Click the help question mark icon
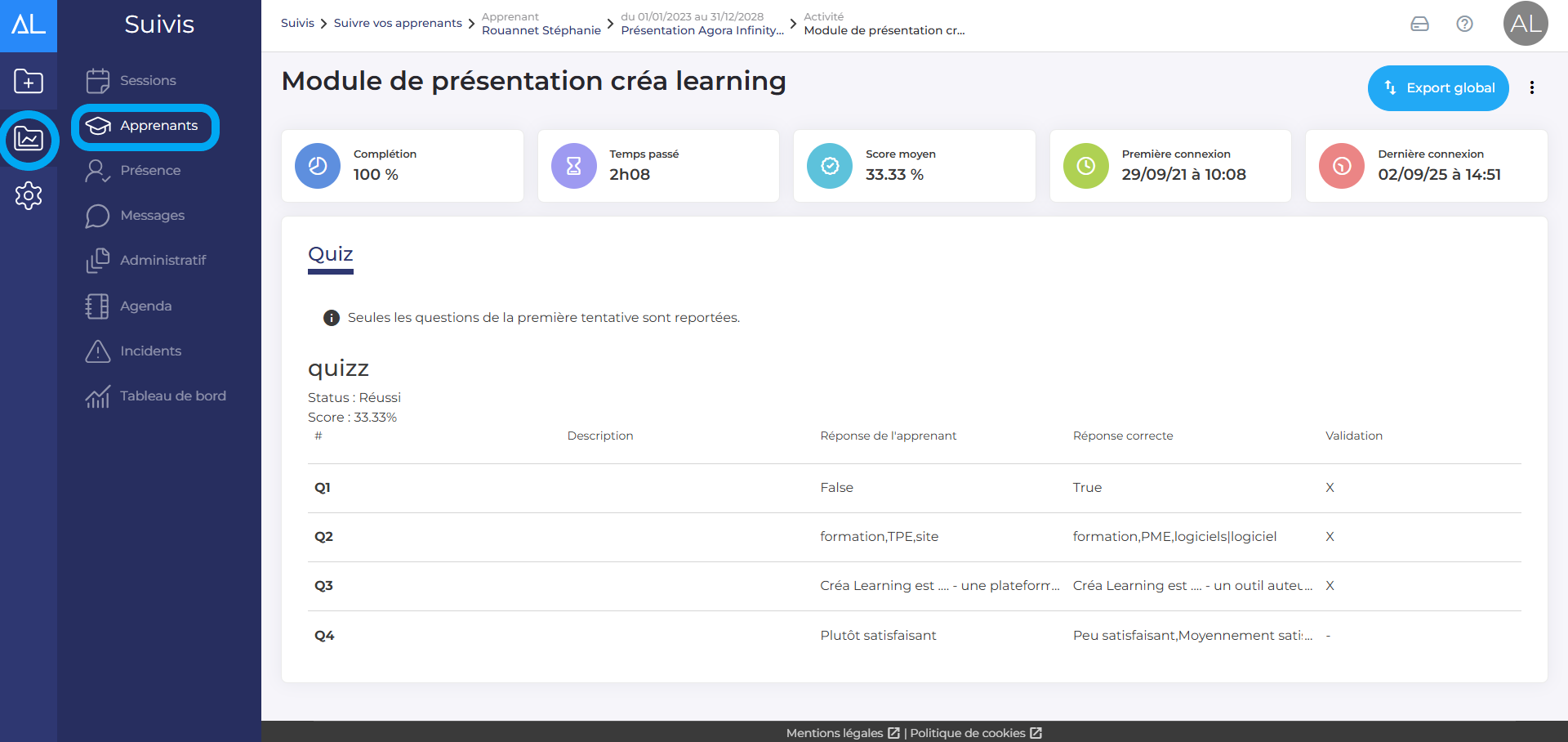 [1464, 24]
